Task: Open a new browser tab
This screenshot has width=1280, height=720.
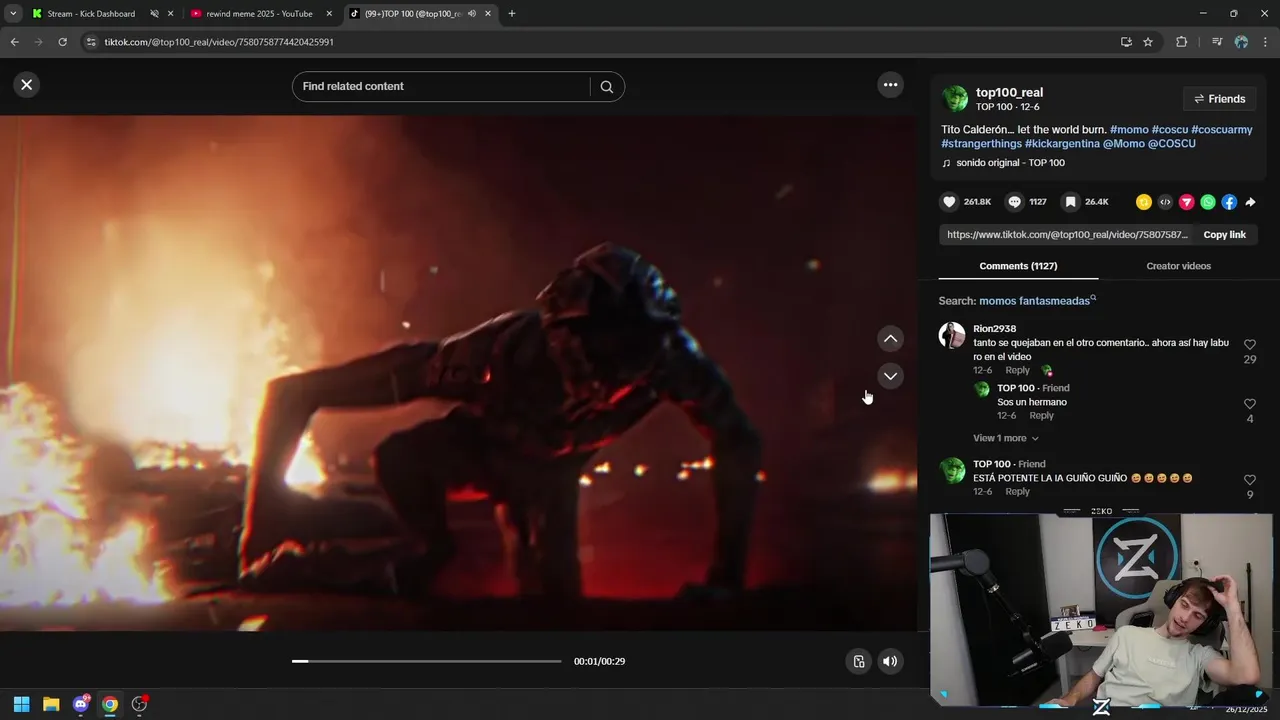Action: point(512,14)
